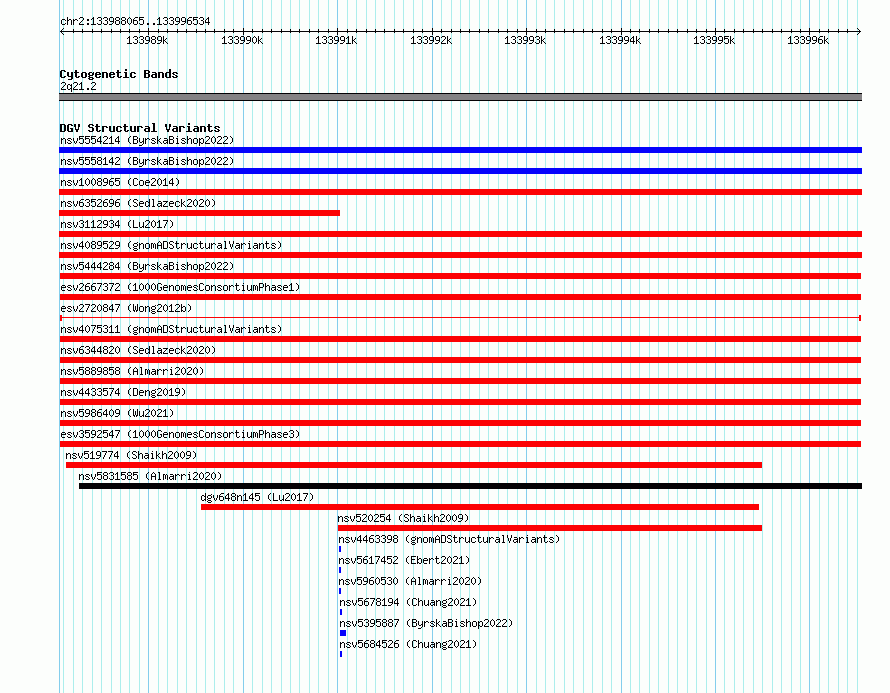890x693 pixels.
Task: Click the 133994k ruler tick label
Action: point(620,40)
